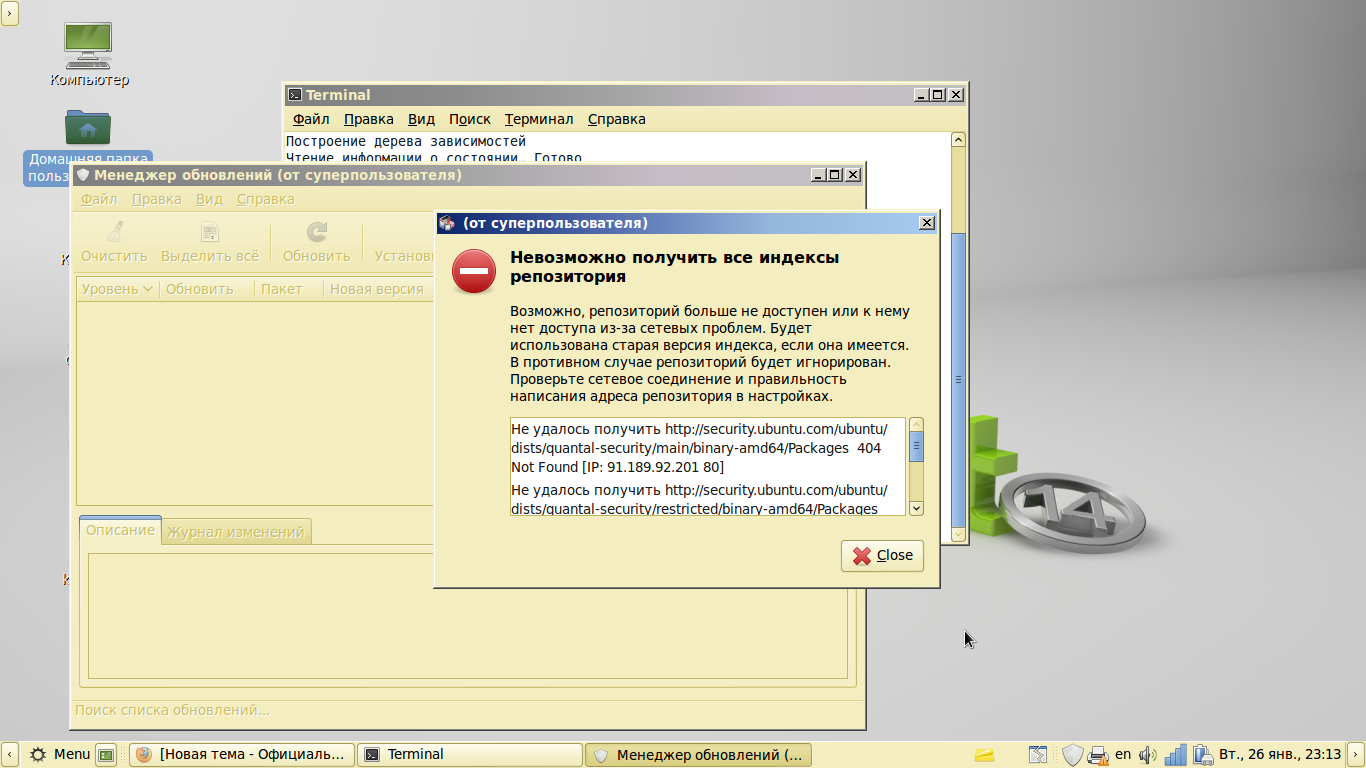Screen dimensions: 1366x768
Task: Switch to Firefox window in the taskbar
Action: (243, 754)
